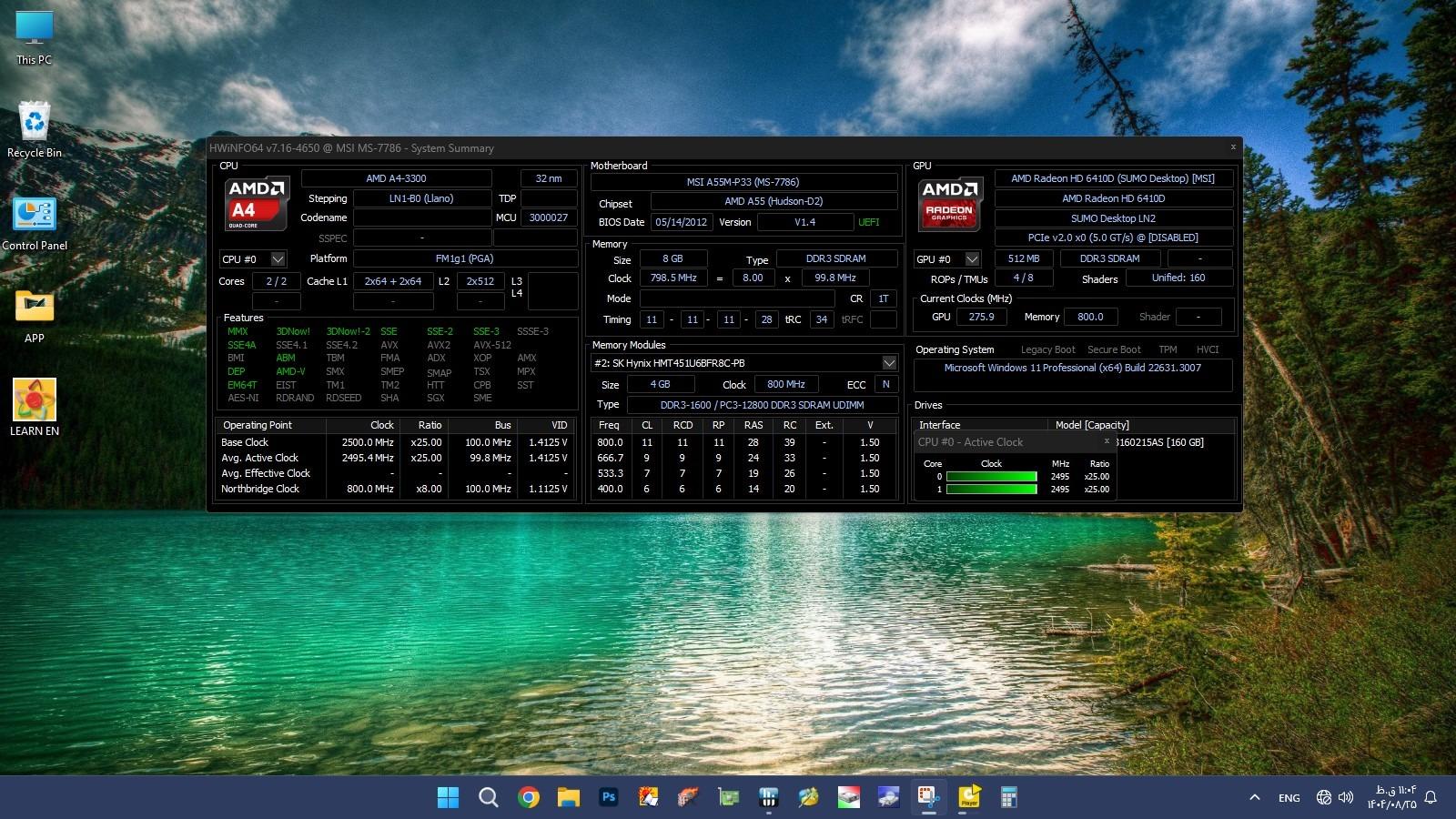Open Photoshop from the taskbar
The height and width of the screenshot is (819, 1456).
(609, 797)
